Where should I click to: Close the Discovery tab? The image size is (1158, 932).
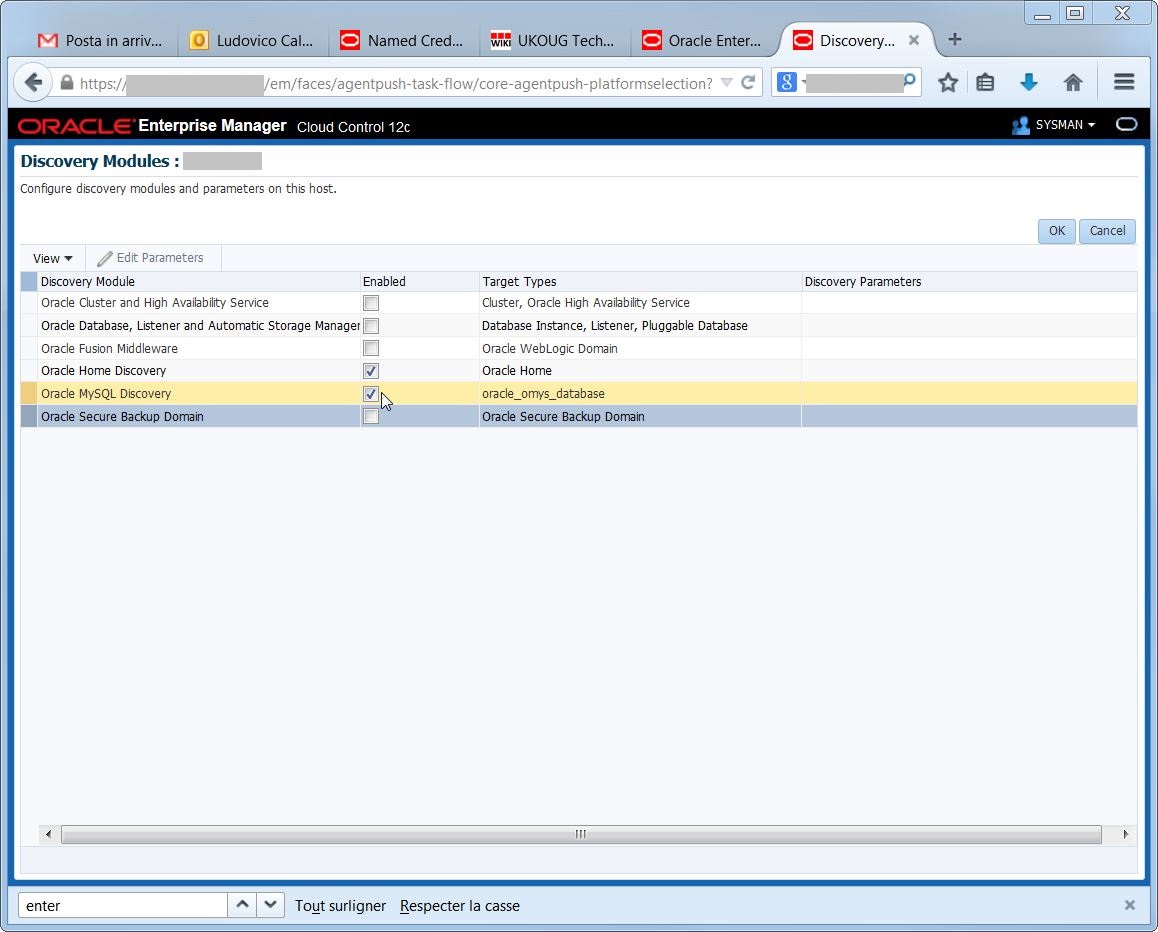[x=914, y=40]
